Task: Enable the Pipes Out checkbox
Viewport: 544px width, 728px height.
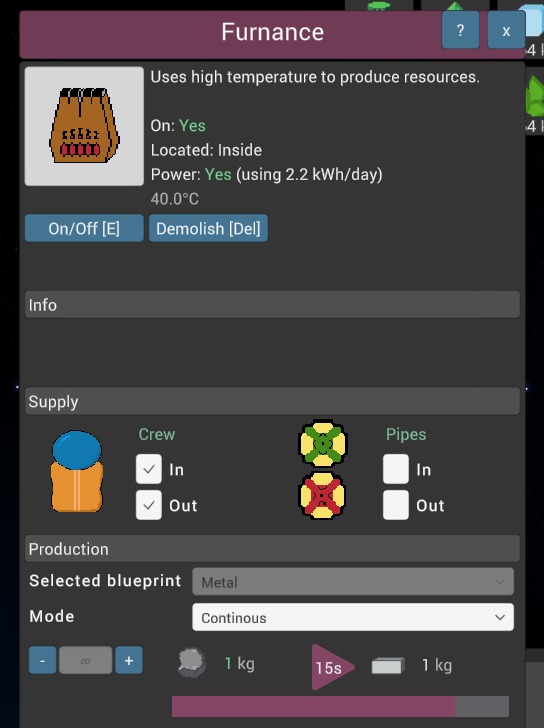Action: [x=396, y=505]
